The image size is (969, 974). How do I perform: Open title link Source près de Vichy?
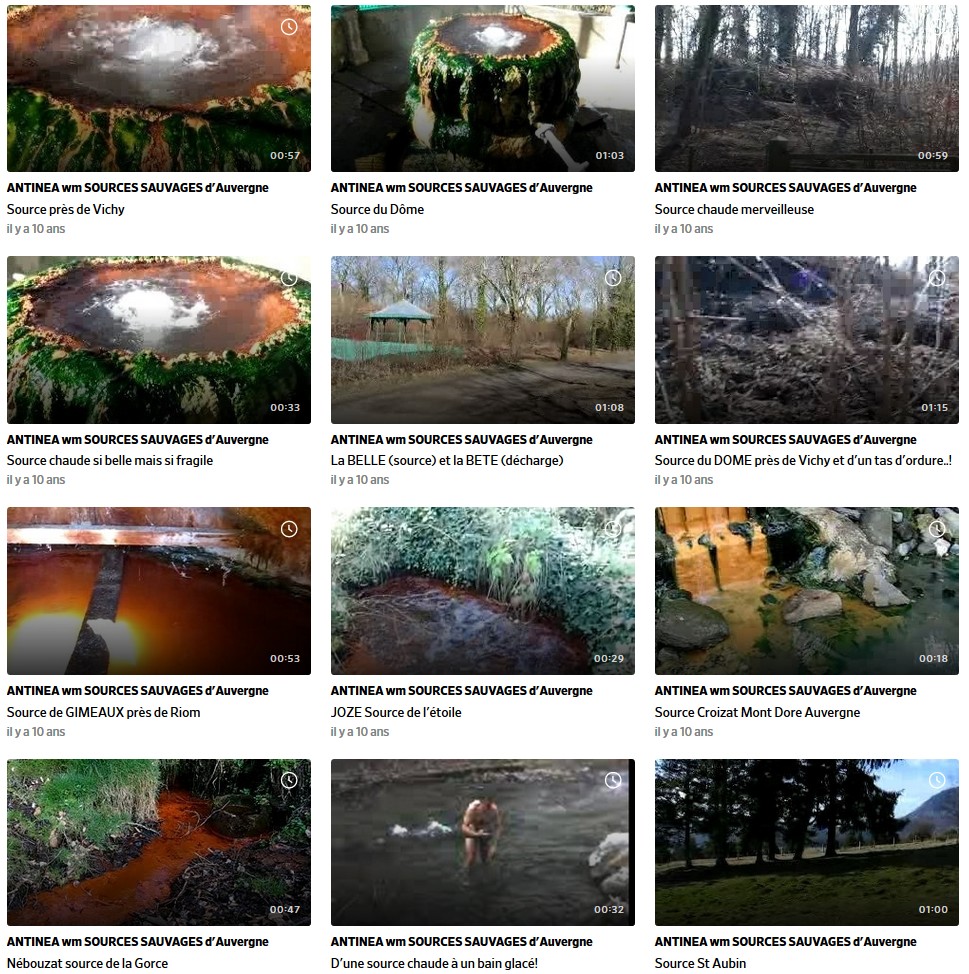tap(66, 209)
